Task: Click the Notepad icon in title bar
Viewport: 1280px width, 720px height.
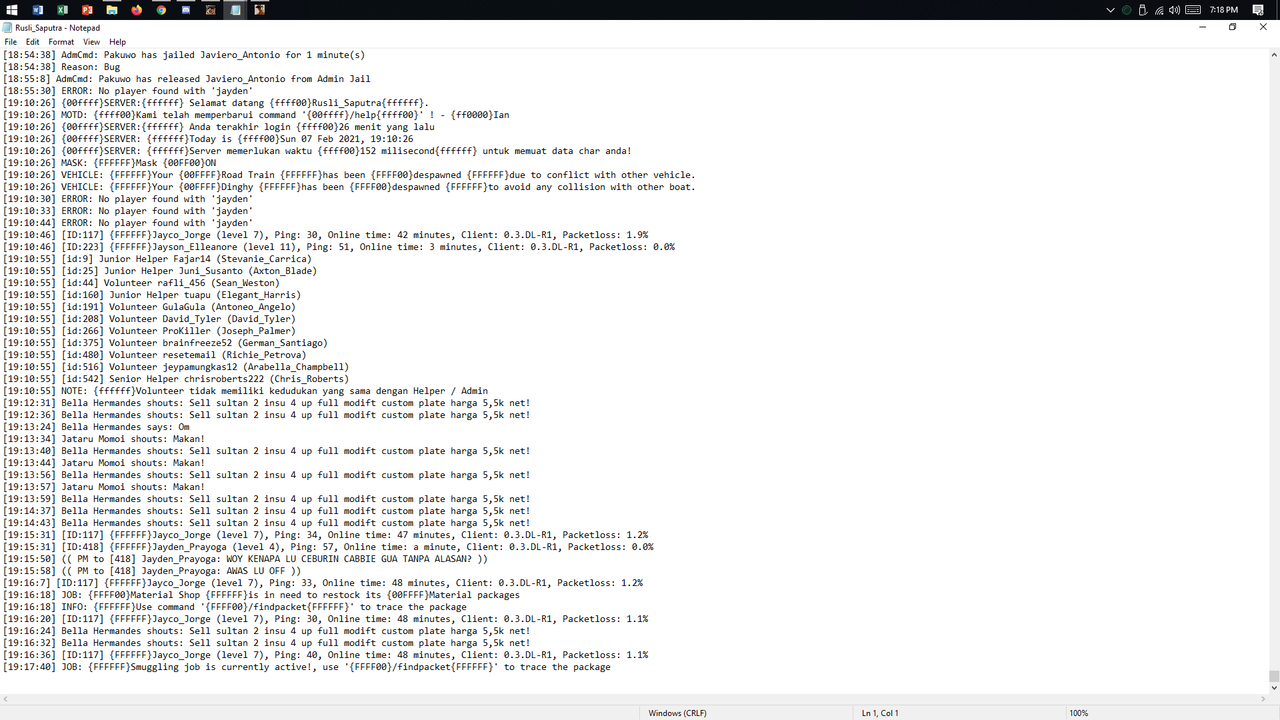Action: click(7, 28)
